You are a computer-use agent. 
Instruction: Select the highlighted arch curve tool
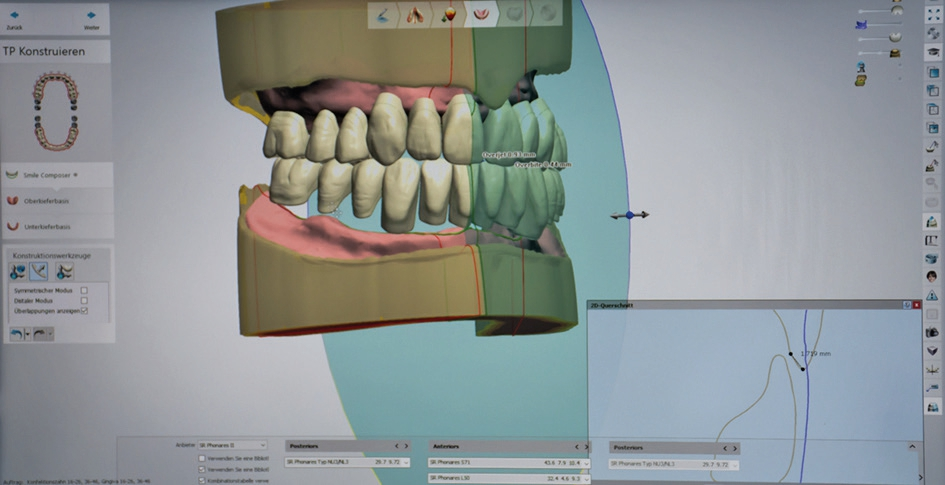pyautogui.click(x=39, y=272)
